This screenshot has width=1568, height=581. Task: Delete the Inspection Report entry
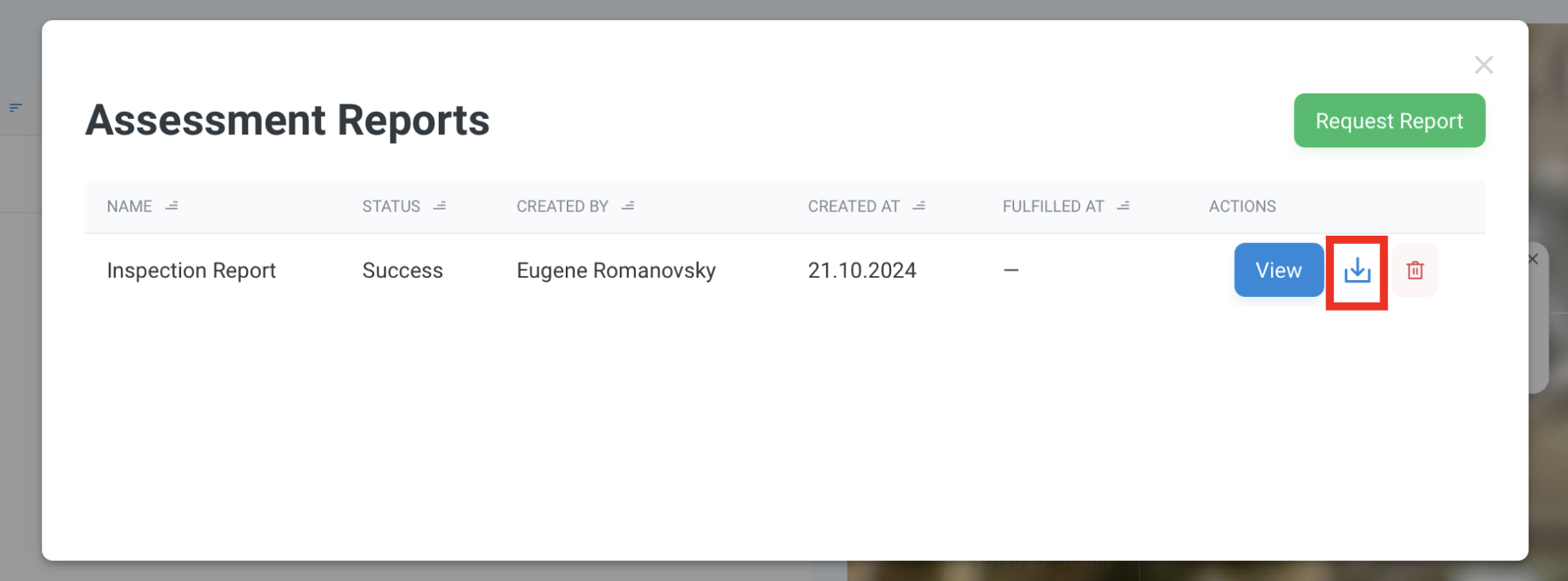[x=1415, y=270]
